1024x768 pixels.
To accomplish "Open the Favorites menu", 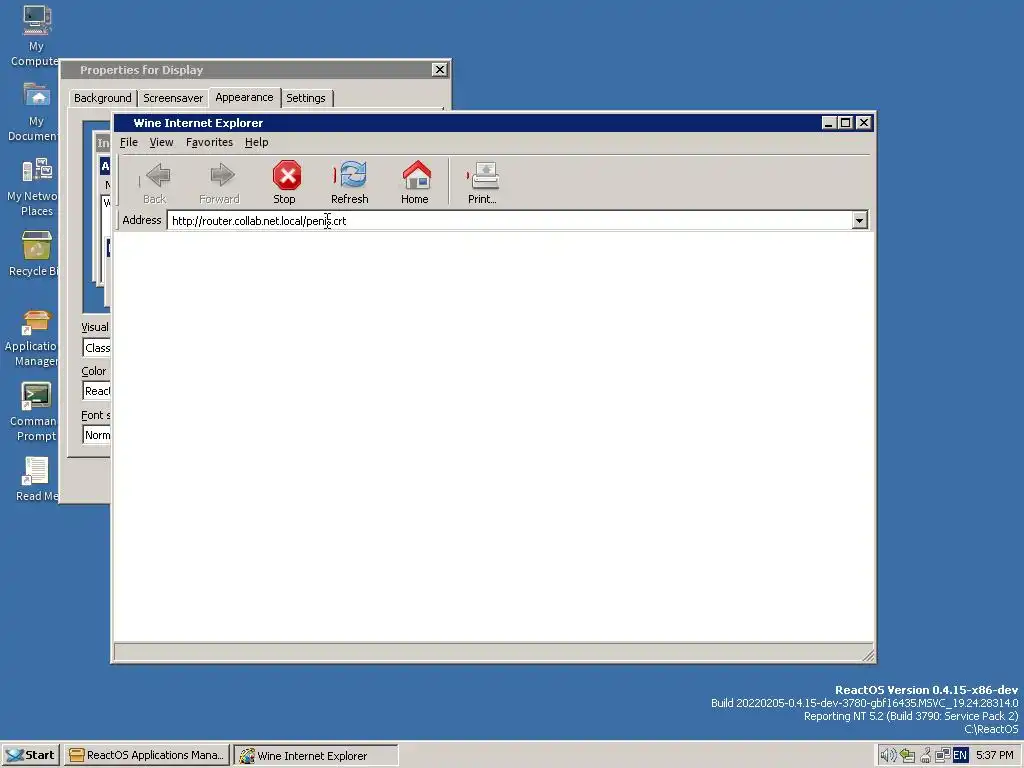I will click(x=210, y=142).
